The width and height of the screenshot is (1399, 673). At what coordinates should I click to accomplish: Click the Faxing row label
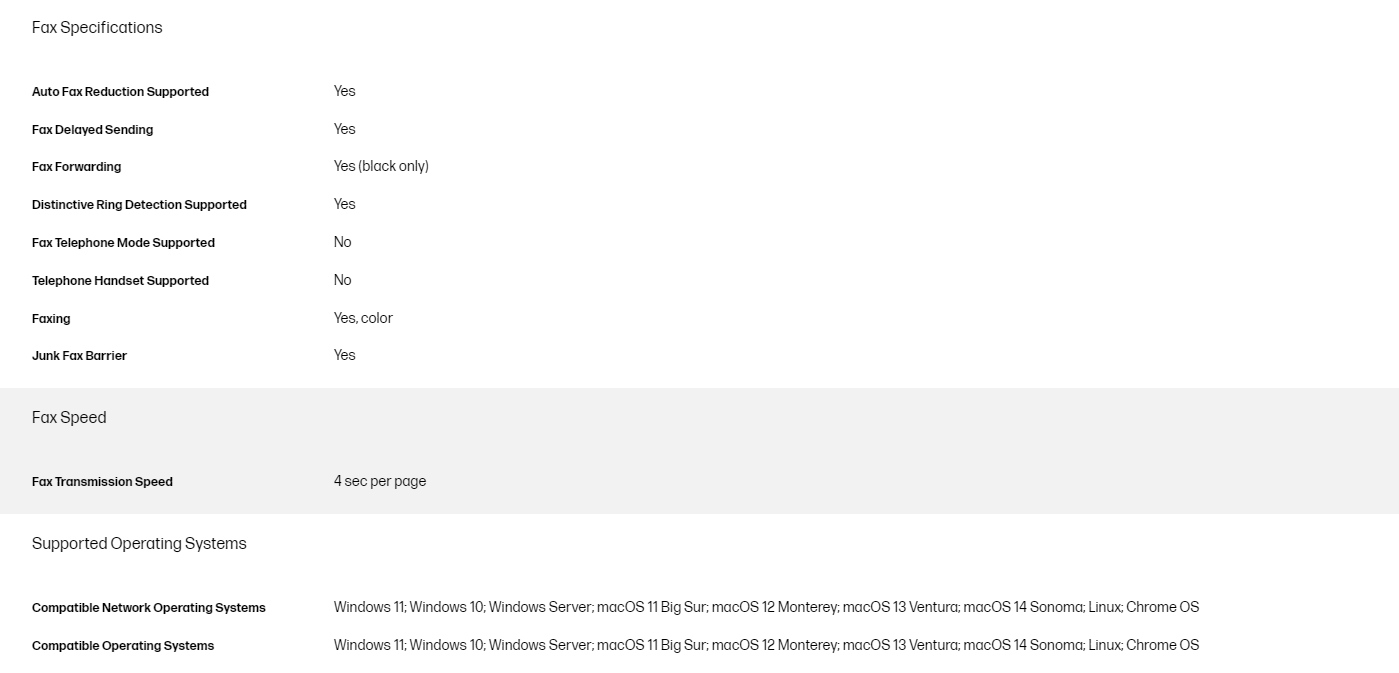coord(51,319)
